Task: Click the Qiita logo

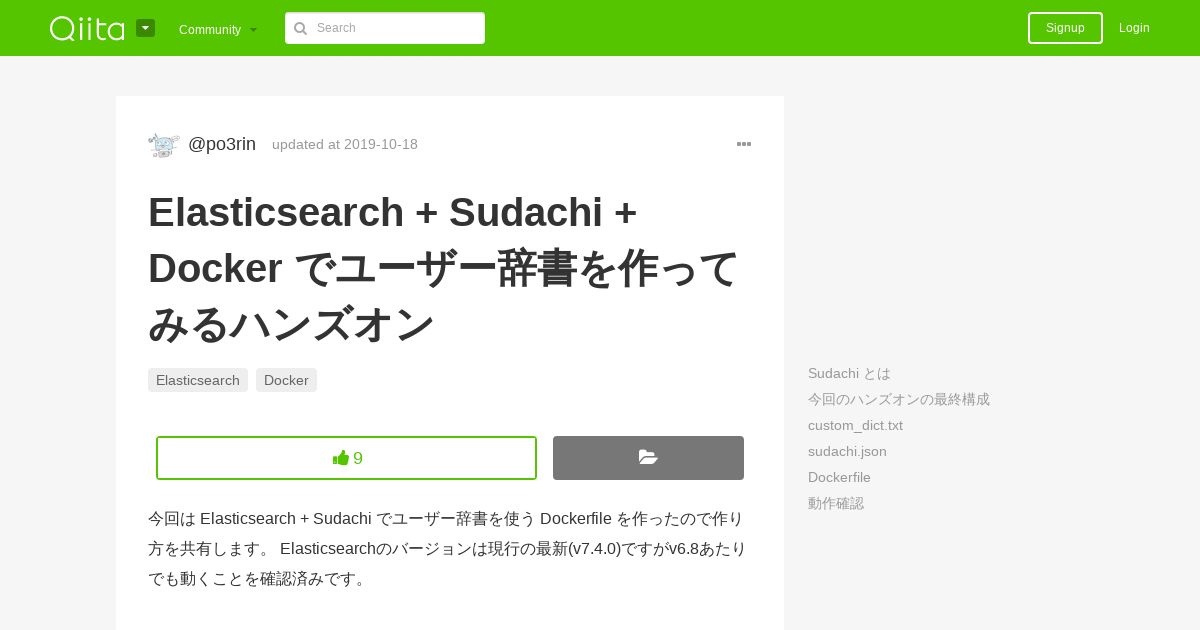Action: (x=87, y=28)
